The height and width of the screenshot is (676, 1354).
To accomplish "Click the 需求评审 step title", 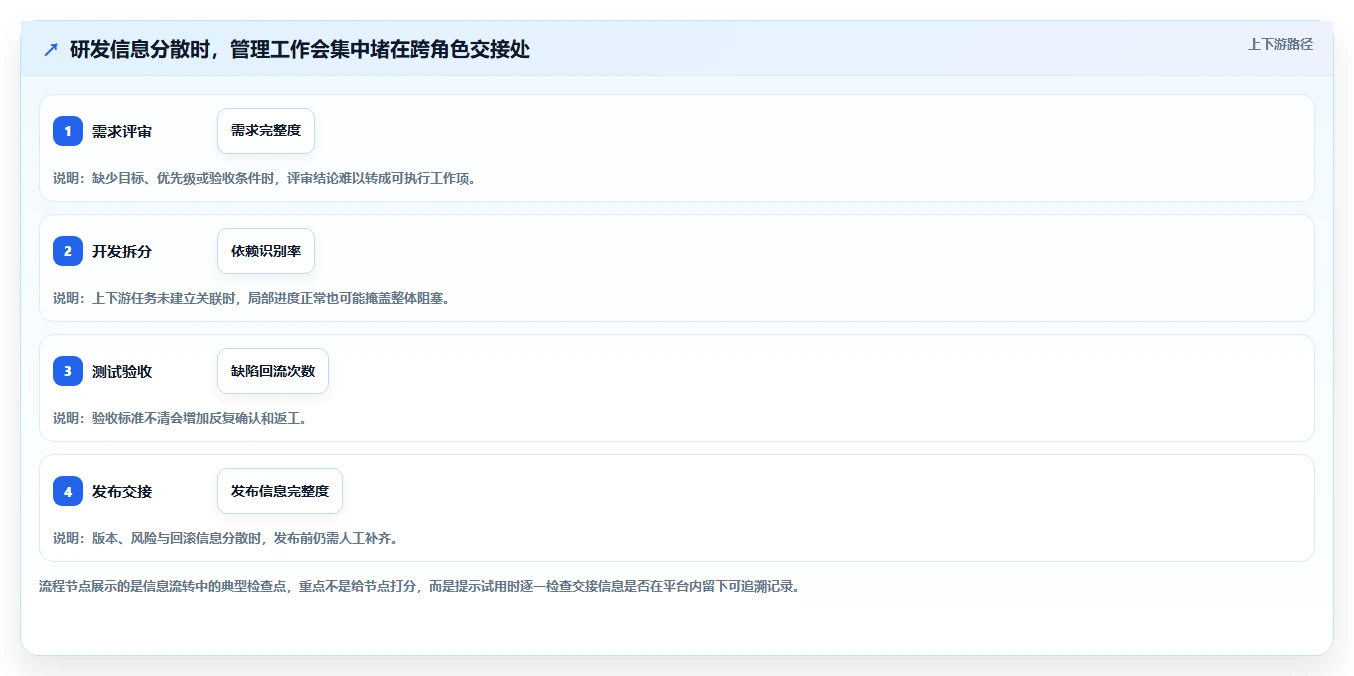I will pyautogui.click(x=122, y=131).
